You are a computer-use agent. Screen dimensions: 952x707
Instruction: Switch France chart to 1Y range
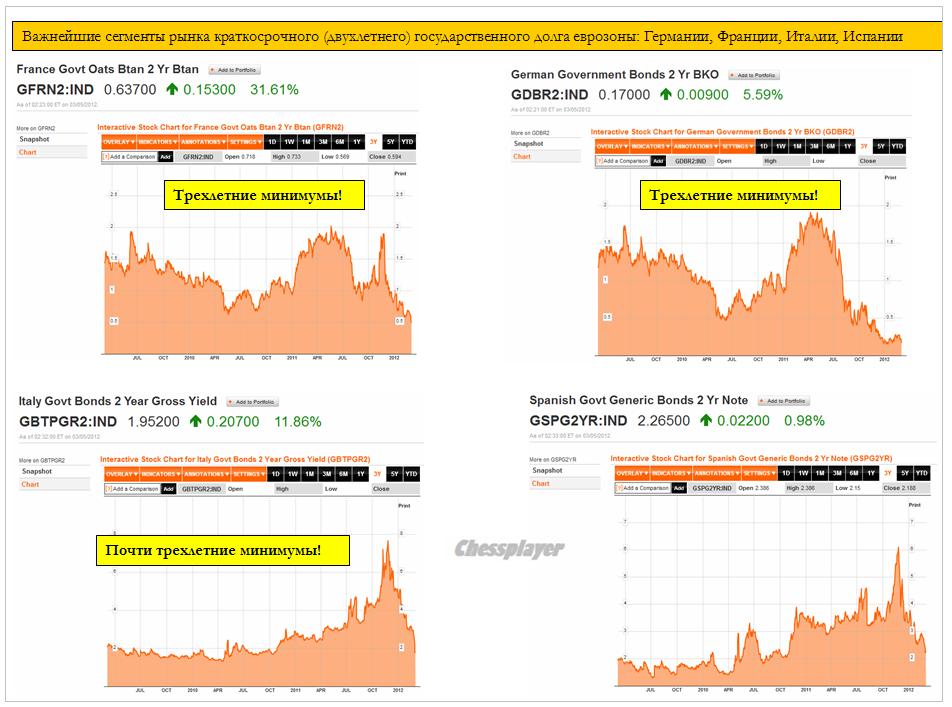click(357, 142)
